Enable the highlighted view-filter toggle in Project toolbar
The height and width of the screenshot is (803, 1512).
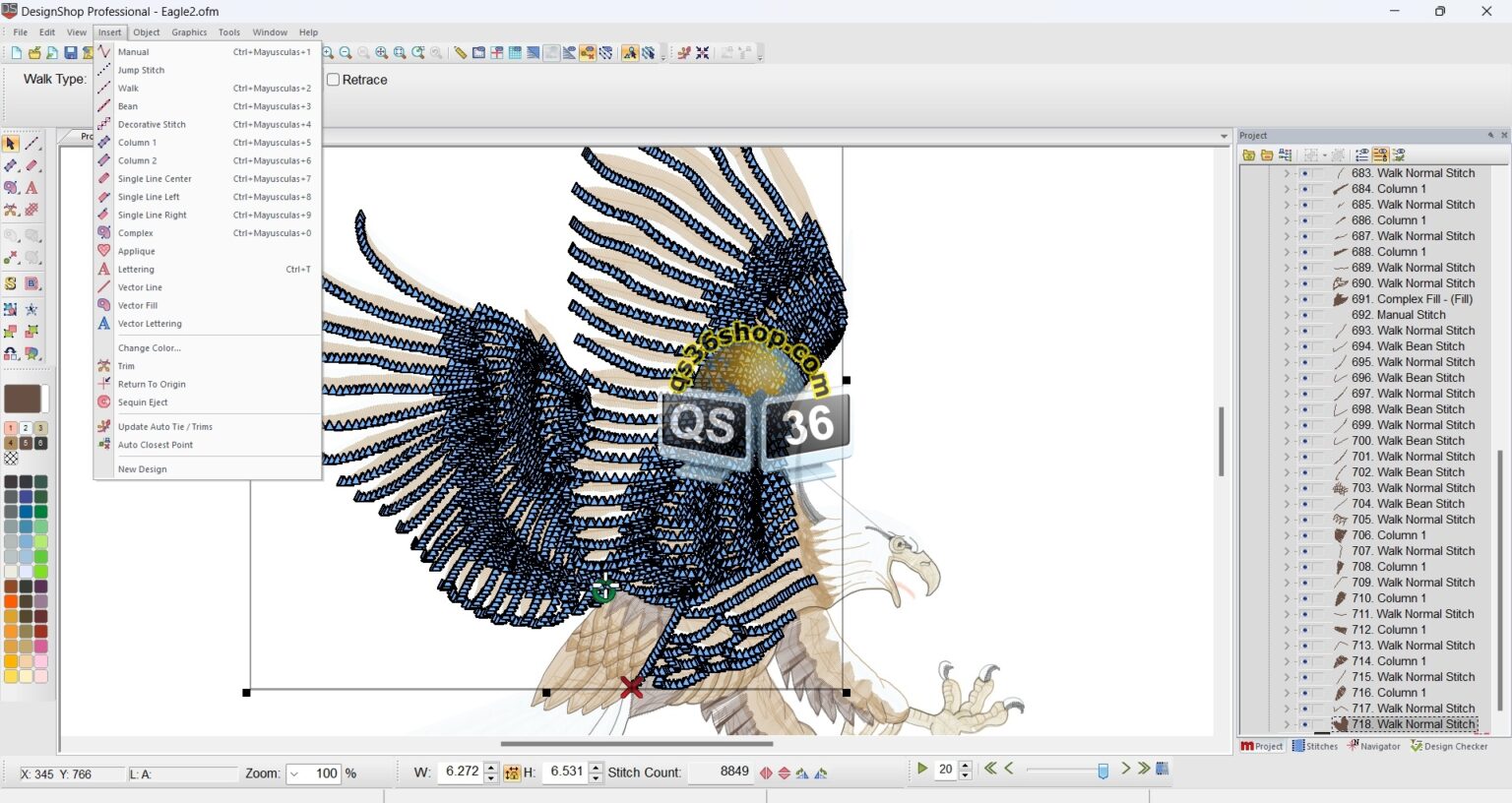tap(1381, 154)
